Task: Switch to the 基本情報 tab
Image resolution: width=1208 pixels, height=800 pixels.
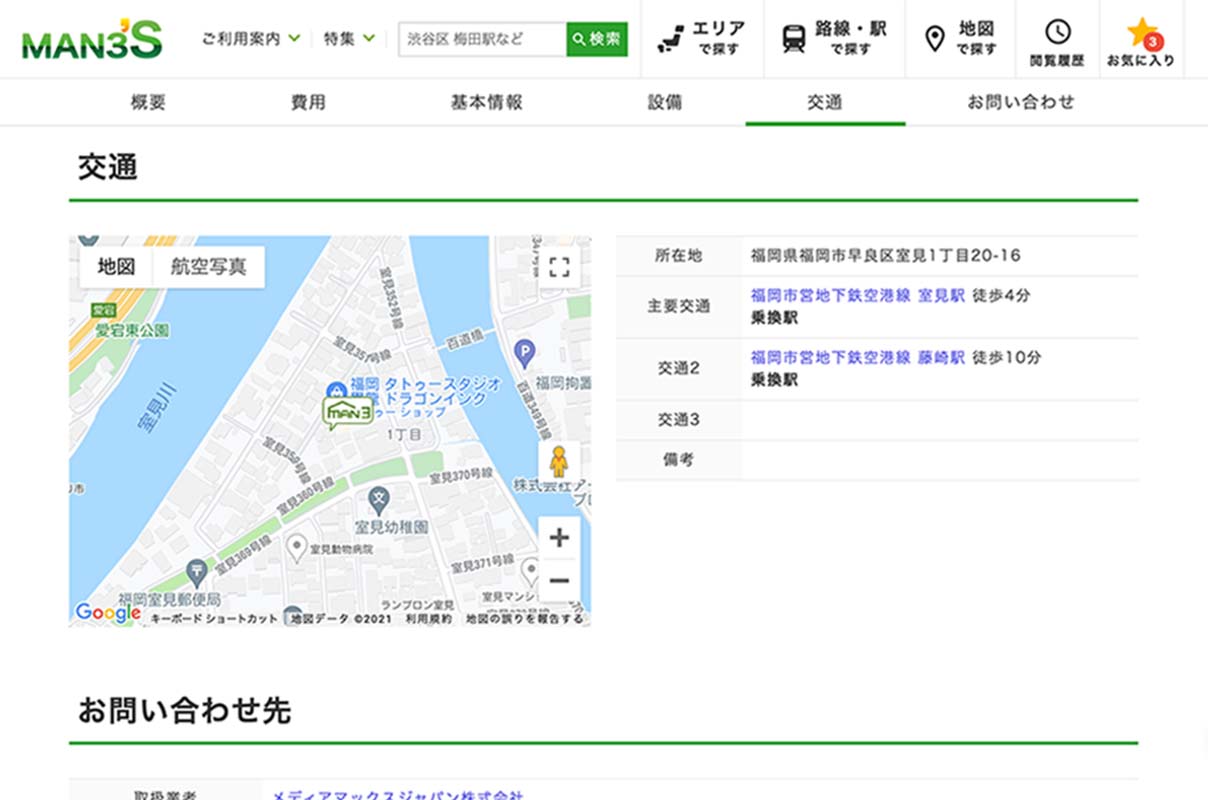Action: (486, 102)
